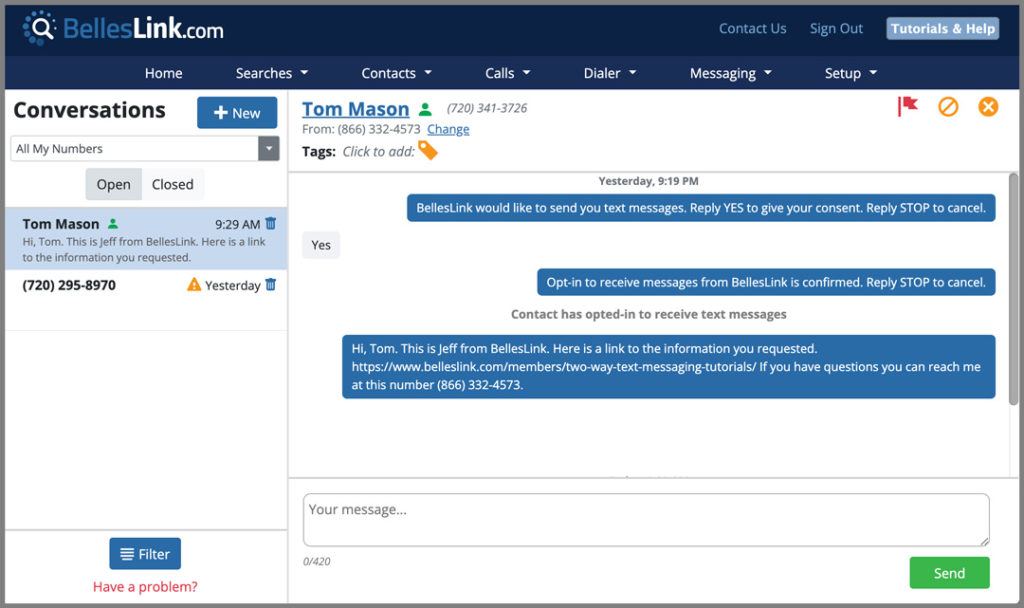Expand the Contacts menu
Screen dimensions: 1024x608
[x=396, y=72]
